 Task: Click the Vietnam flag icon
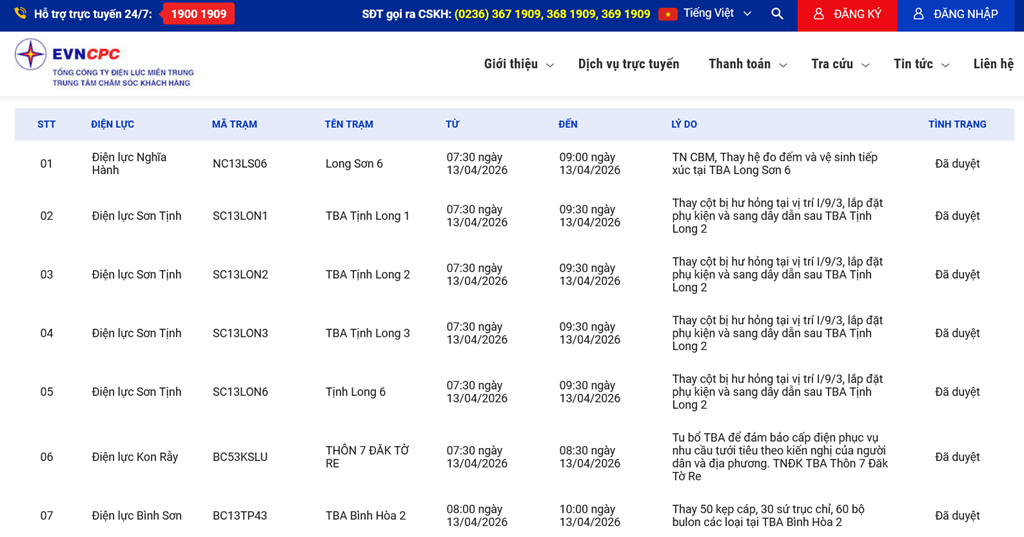(x=667, y=14)
